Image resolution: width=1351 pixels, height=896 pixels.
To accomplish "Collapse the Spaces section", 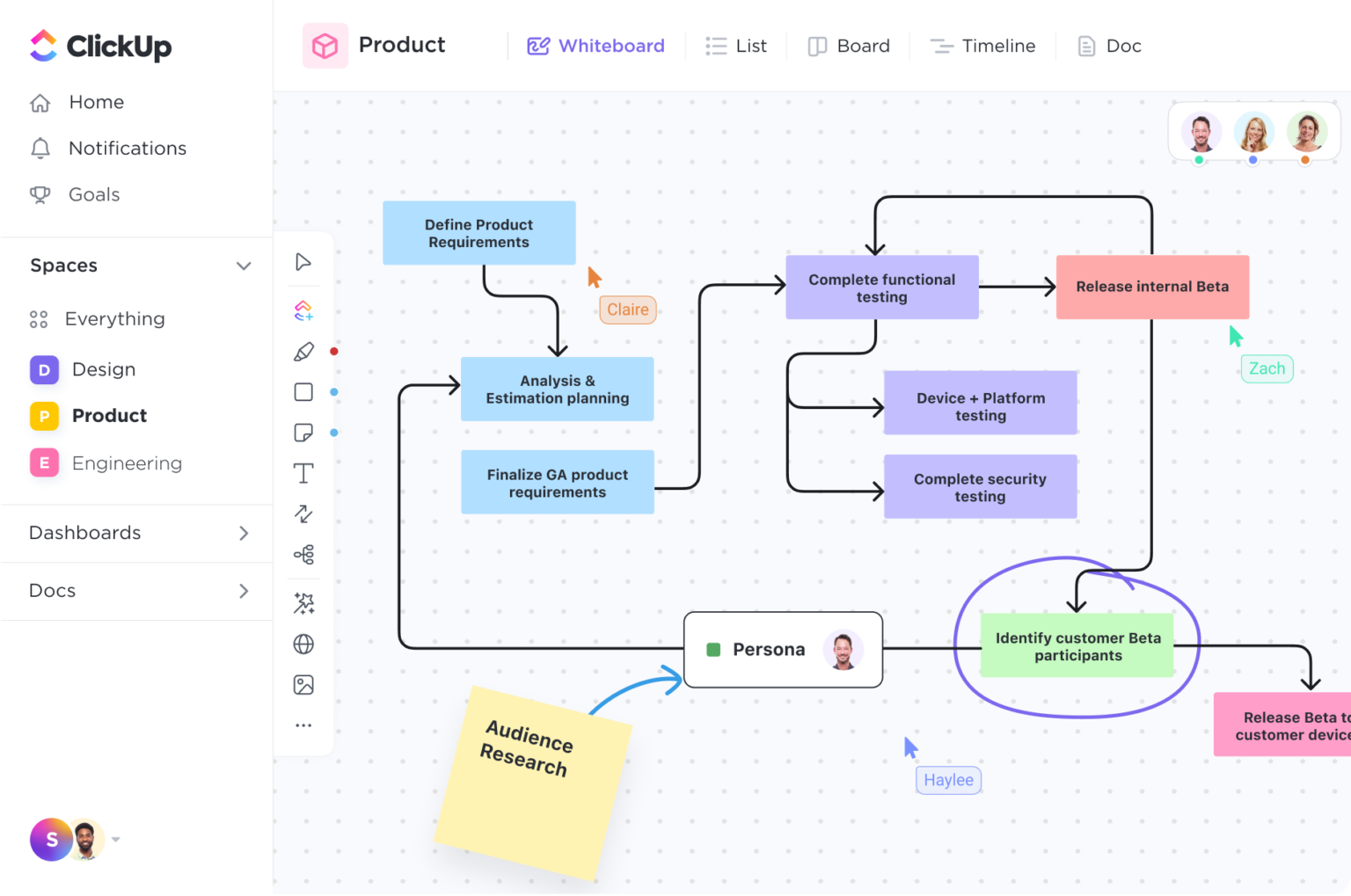I will pos(244,265).
